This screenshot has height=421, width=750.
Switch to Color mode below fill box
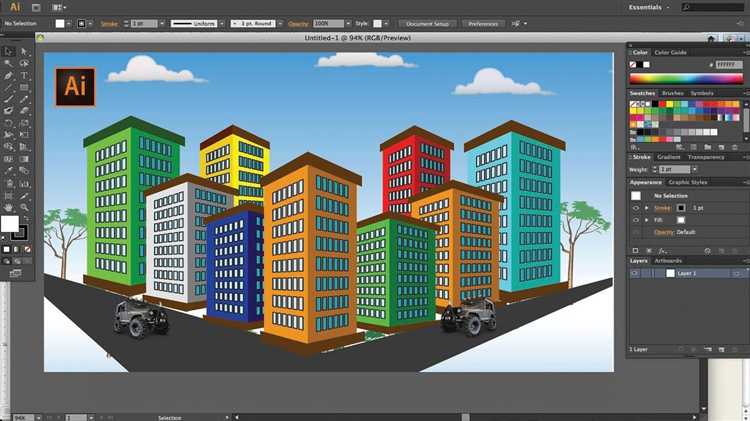coord(6,249)
